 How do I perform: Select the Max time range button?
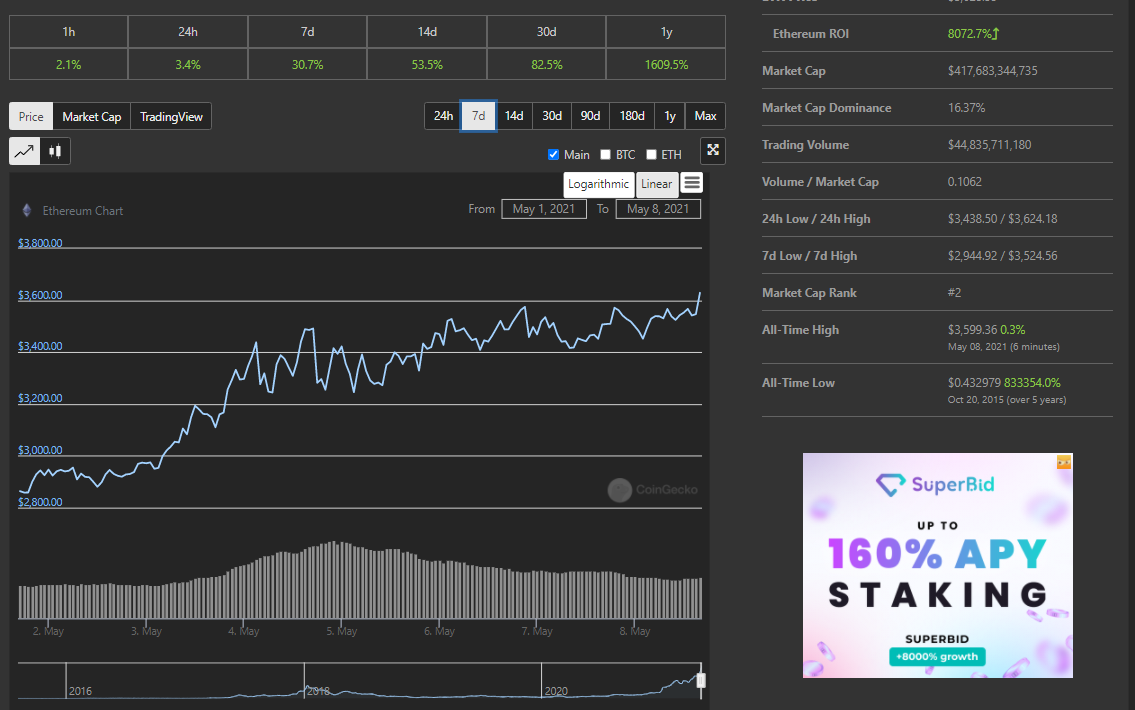(706, 116)
